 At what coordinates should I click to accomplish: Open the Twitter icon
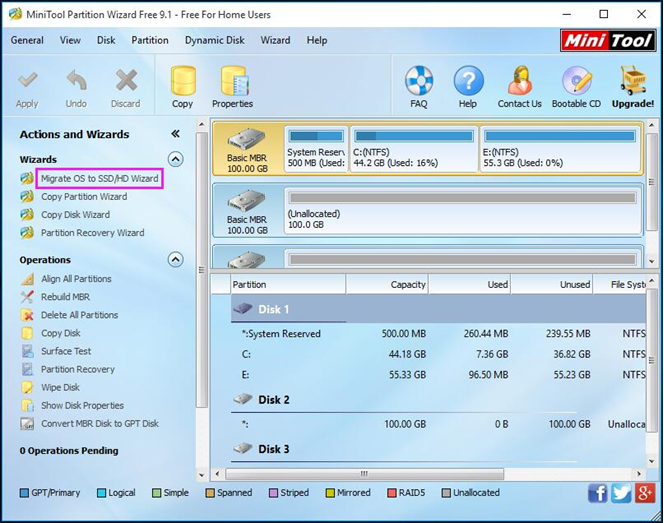[621, 493]
